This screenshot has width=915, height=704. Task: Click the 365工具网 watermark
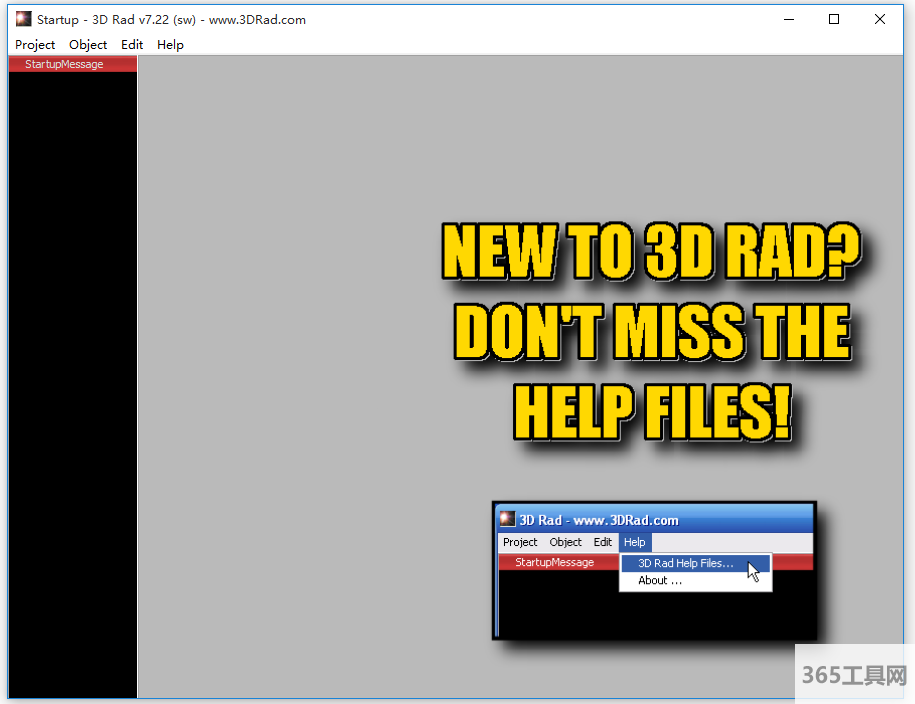coord(854,676)
